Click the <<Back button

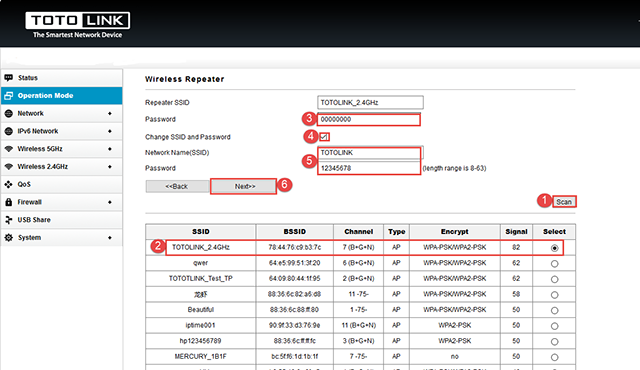pyautogui.click(x=177, y=186)
